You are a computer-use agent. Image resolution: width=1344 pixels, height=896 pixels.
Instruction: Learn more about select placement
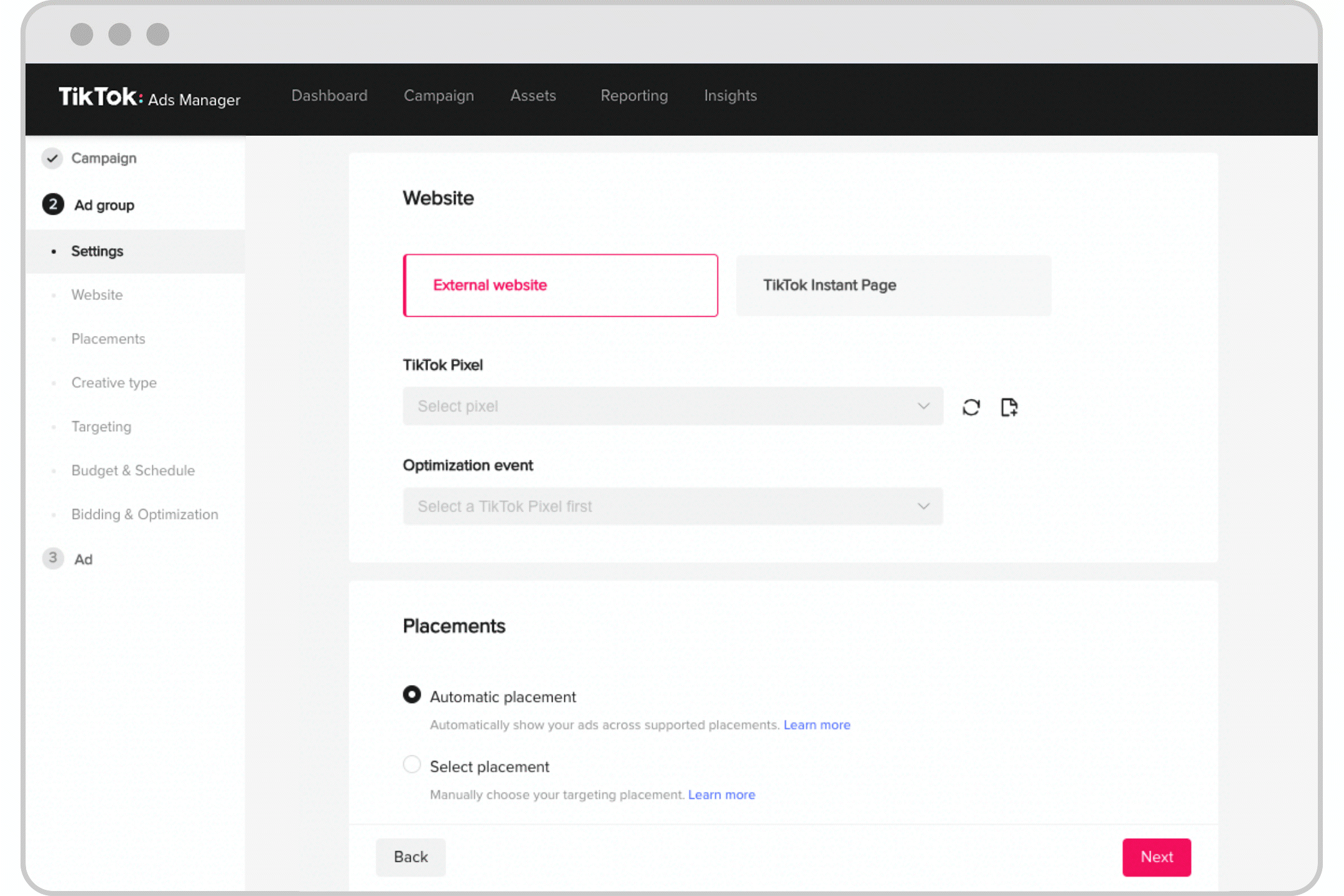click(x=722, y=795)
